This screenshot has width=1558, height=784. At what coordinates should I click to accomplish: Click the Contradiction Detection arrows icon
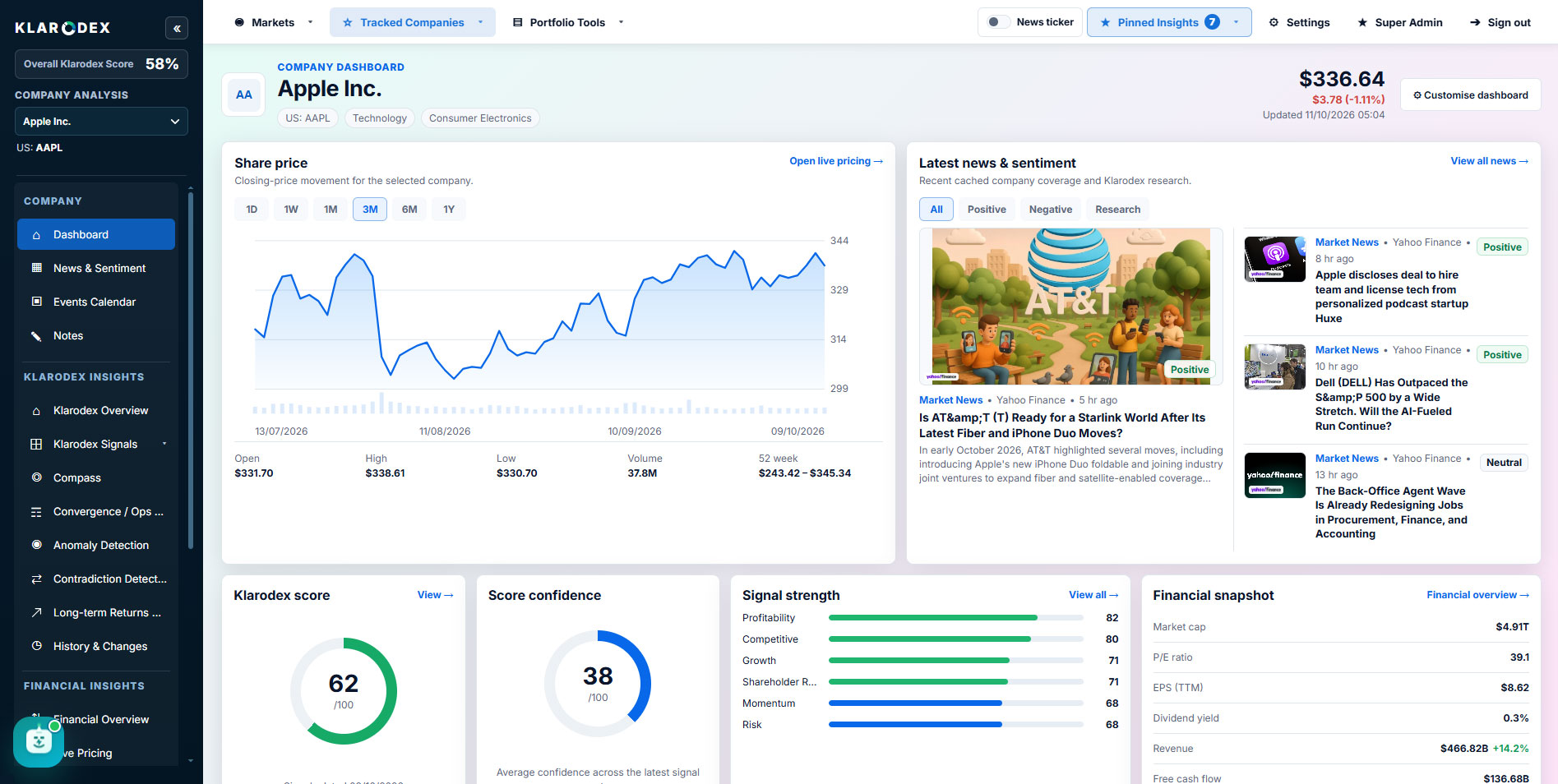pos(36,579)
